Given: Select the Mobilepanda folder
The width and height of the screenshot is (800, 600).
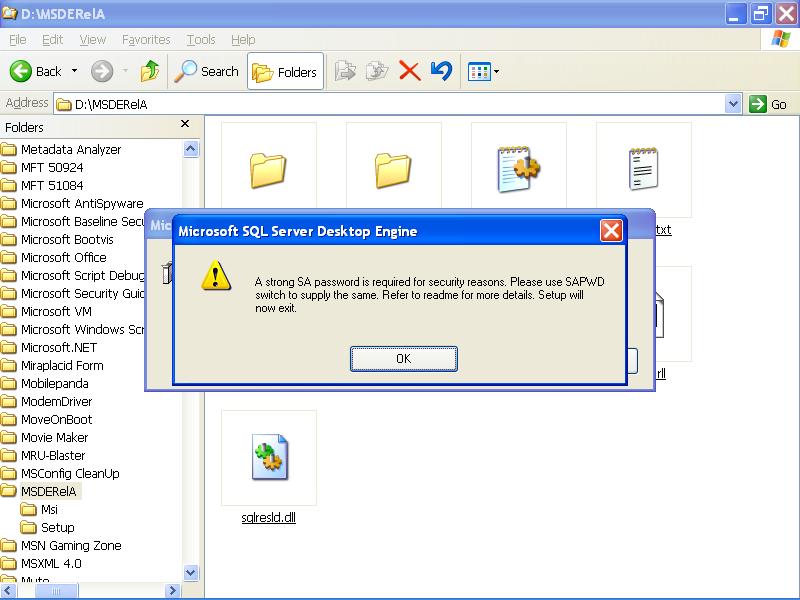Looking at the screenshot, I should pyautogui.click(x=55, y=383).
